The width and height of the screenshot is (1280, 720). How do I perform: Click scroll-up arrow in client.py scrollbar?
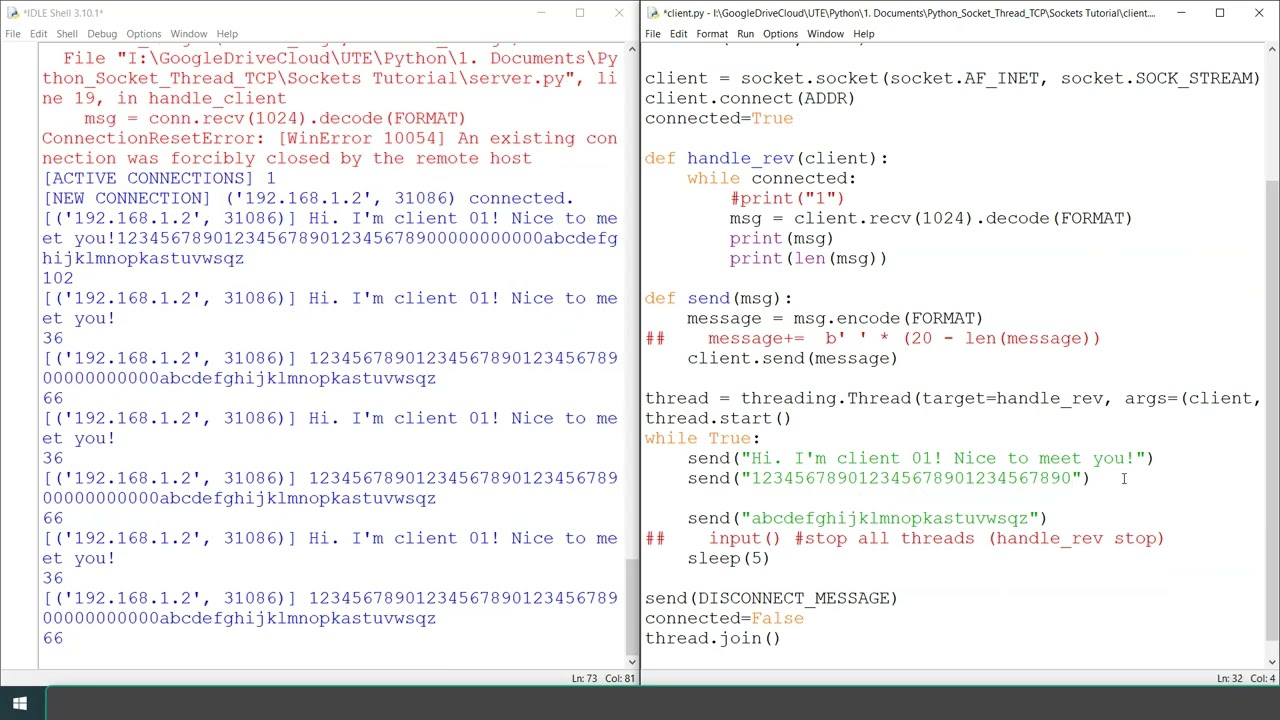1271,51
